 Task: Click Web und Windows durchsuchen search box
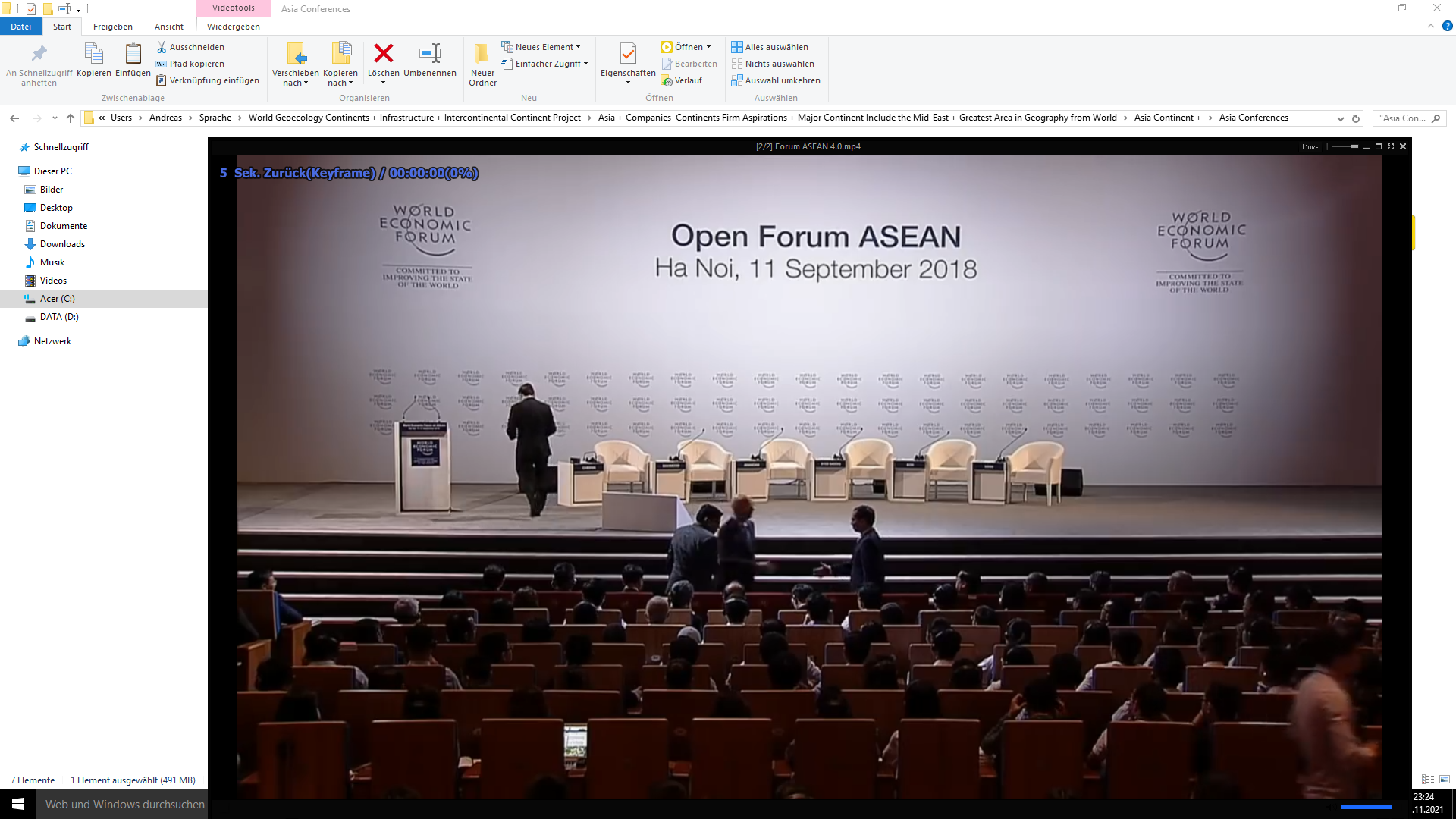tap(122, 804)
